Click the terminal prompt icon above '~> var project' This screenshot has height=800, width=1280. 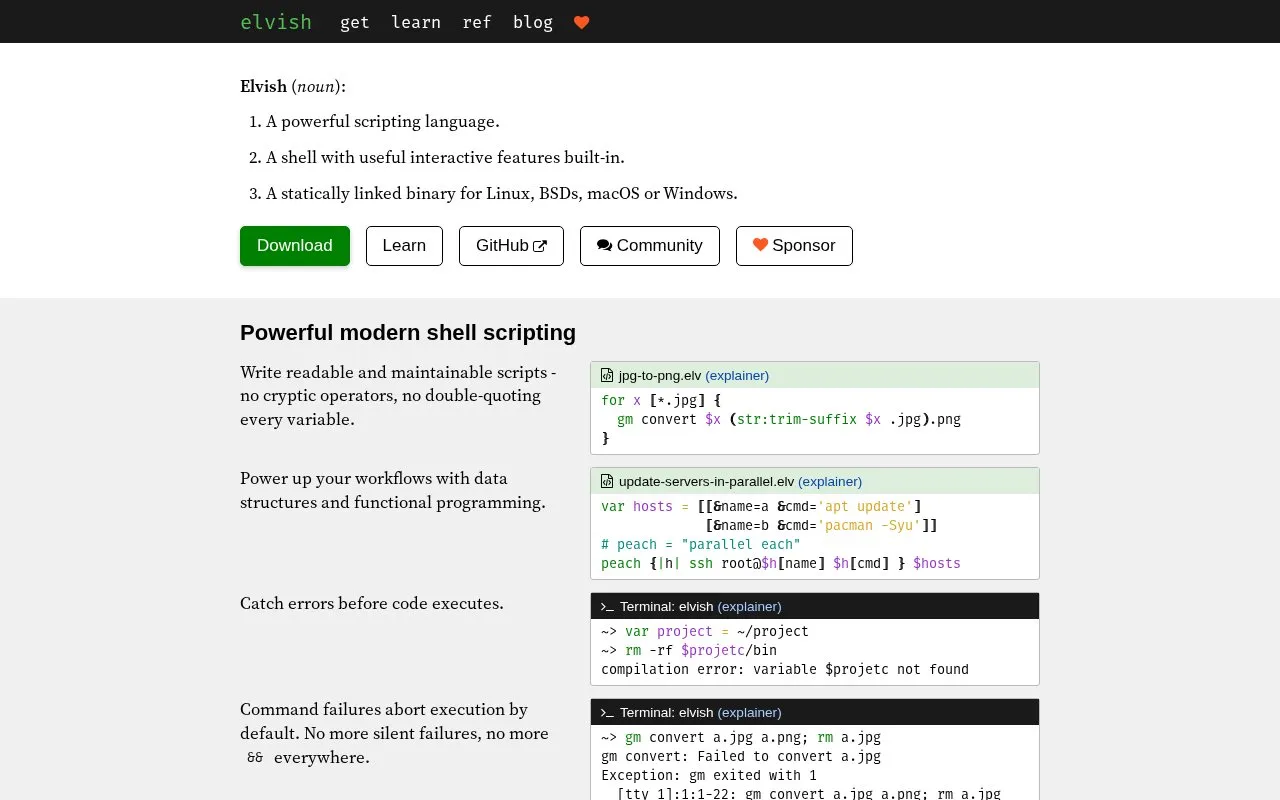coord(607,607)
